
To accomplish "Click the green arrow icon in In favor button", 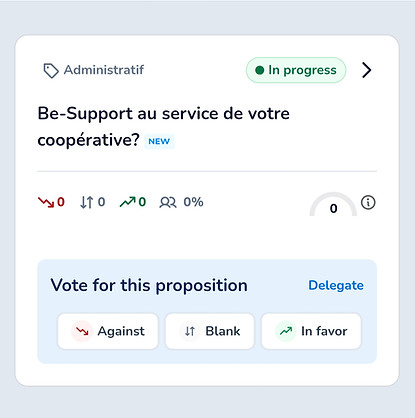I will (286, 331).
